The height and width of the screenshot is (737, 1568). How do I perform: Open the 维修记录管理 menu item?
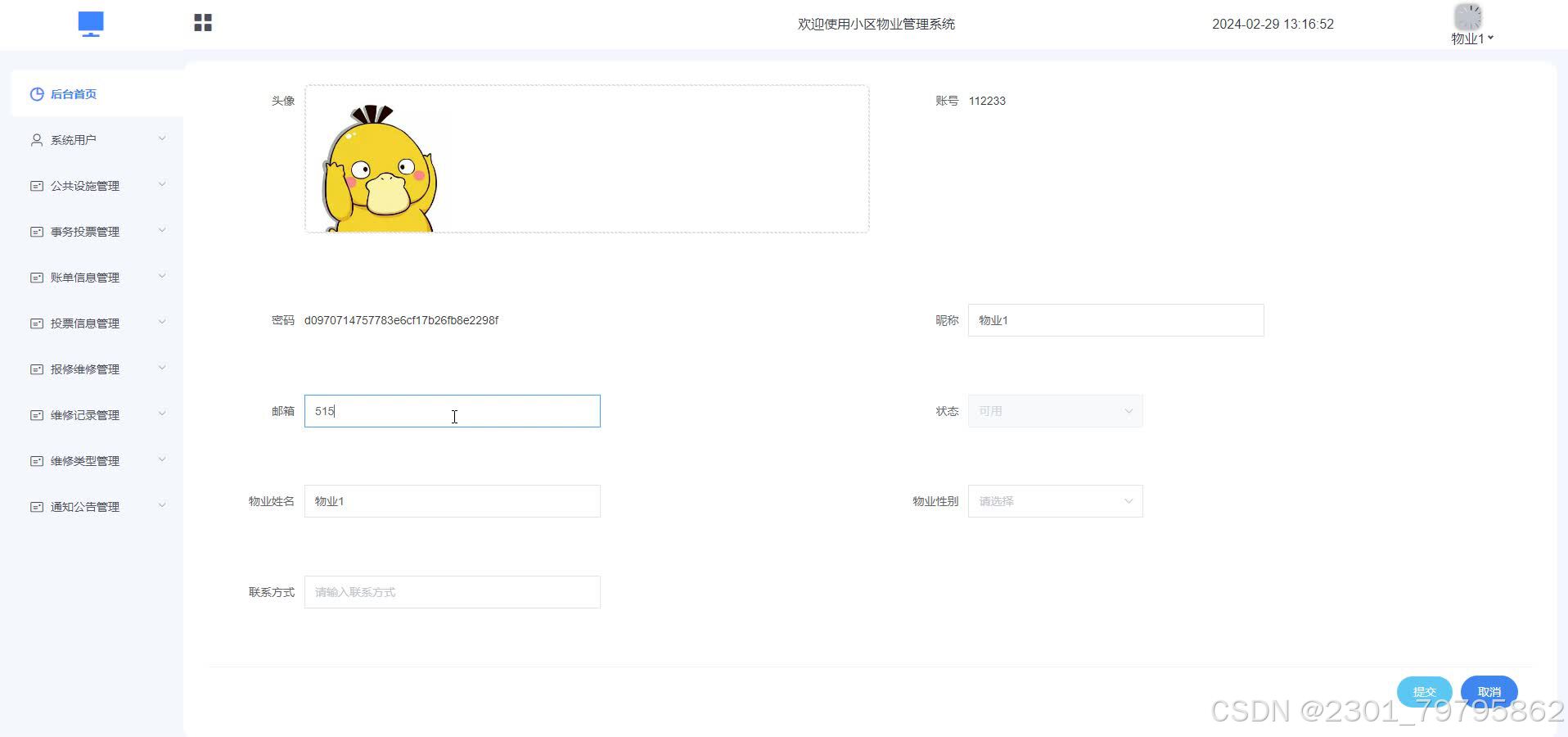[x=97, y=415]
